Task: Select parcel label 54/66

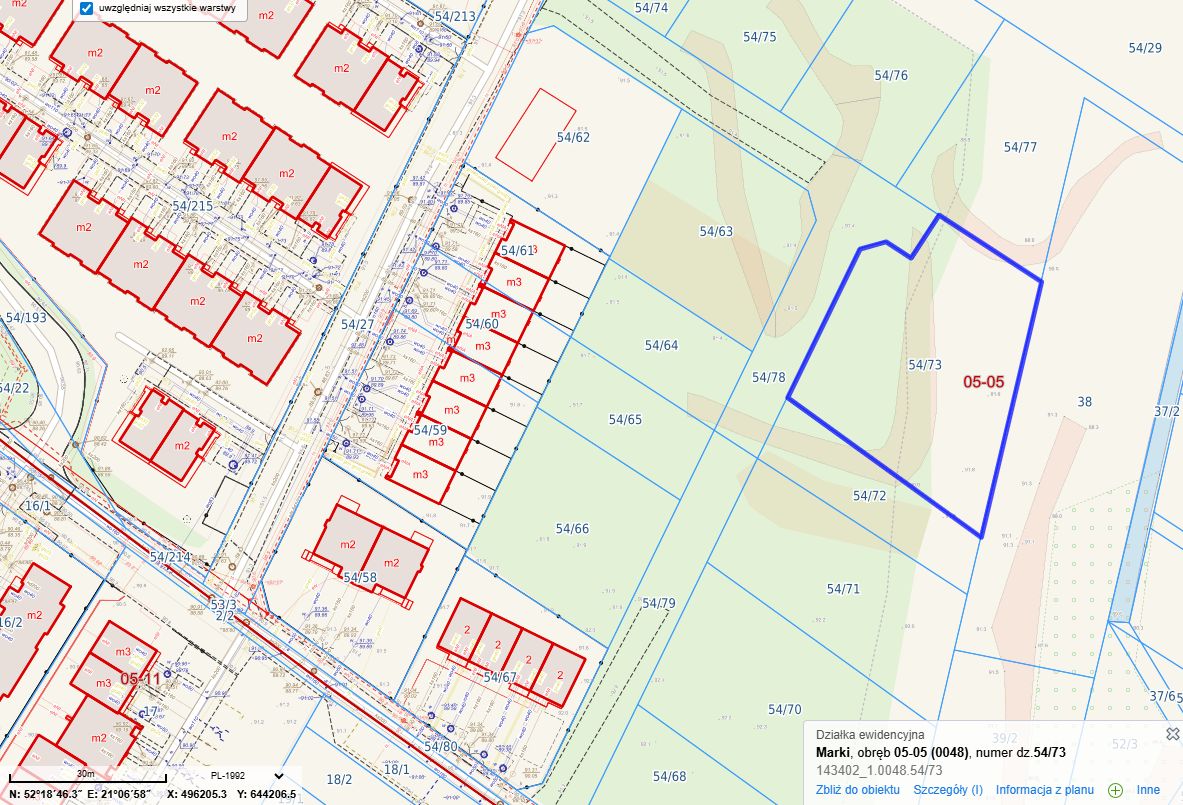Action: point(572,529)
